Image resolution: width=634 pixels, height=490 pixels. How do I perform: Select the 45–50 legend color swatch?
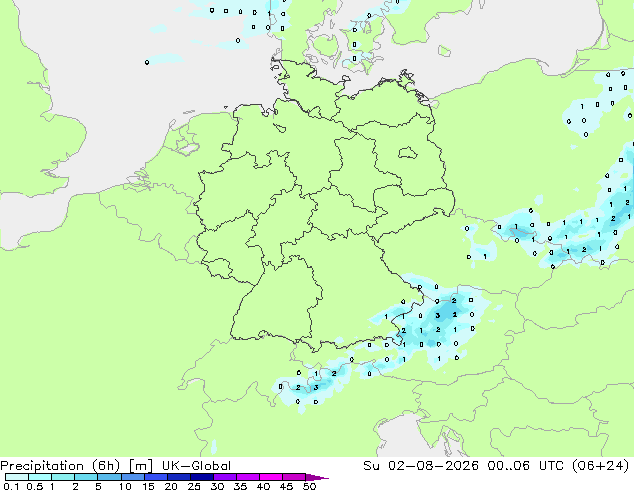(x=294, y=477)
